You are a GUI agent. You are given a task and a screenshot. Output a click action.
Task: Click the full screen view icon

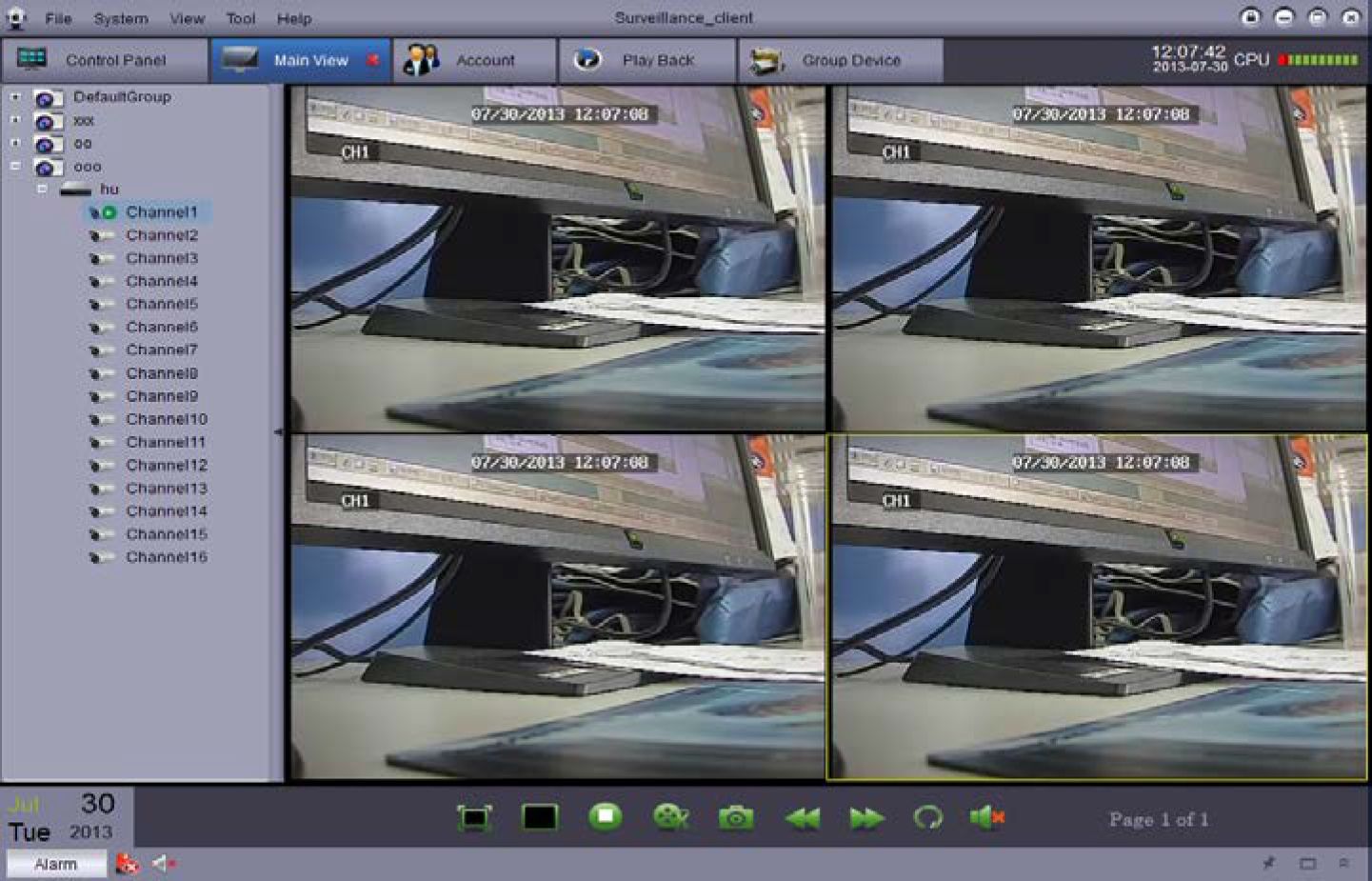[474, 818]
